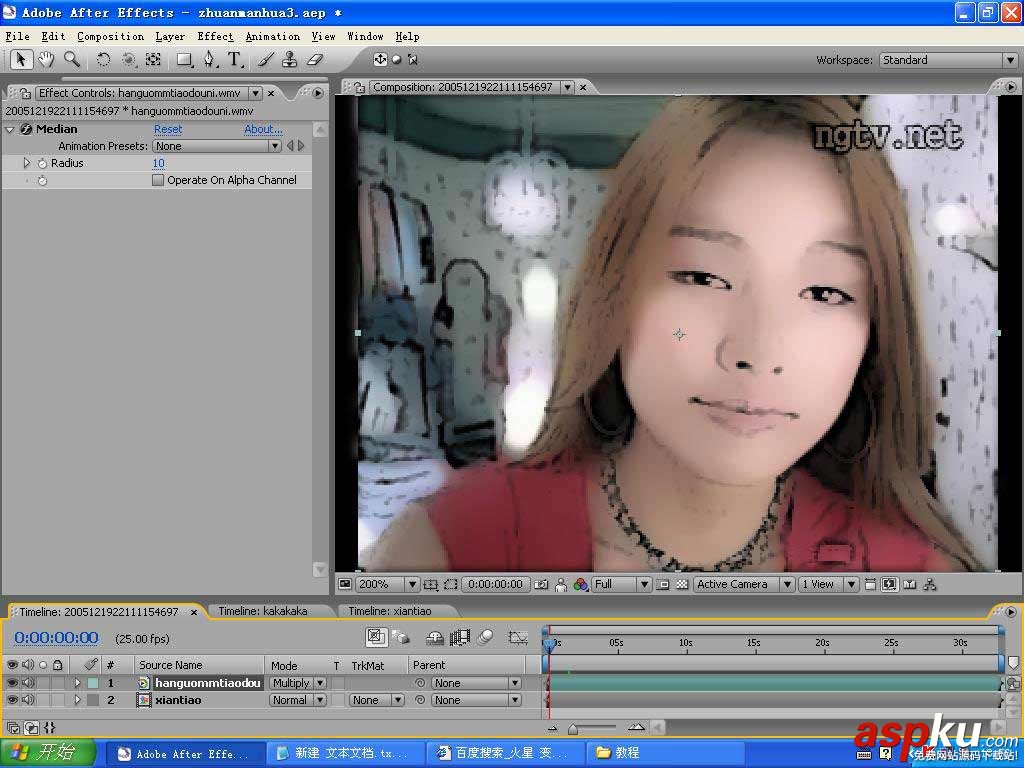Expand layer 2 xiantiao properties
1024x768 pixels.
(77, 699)
